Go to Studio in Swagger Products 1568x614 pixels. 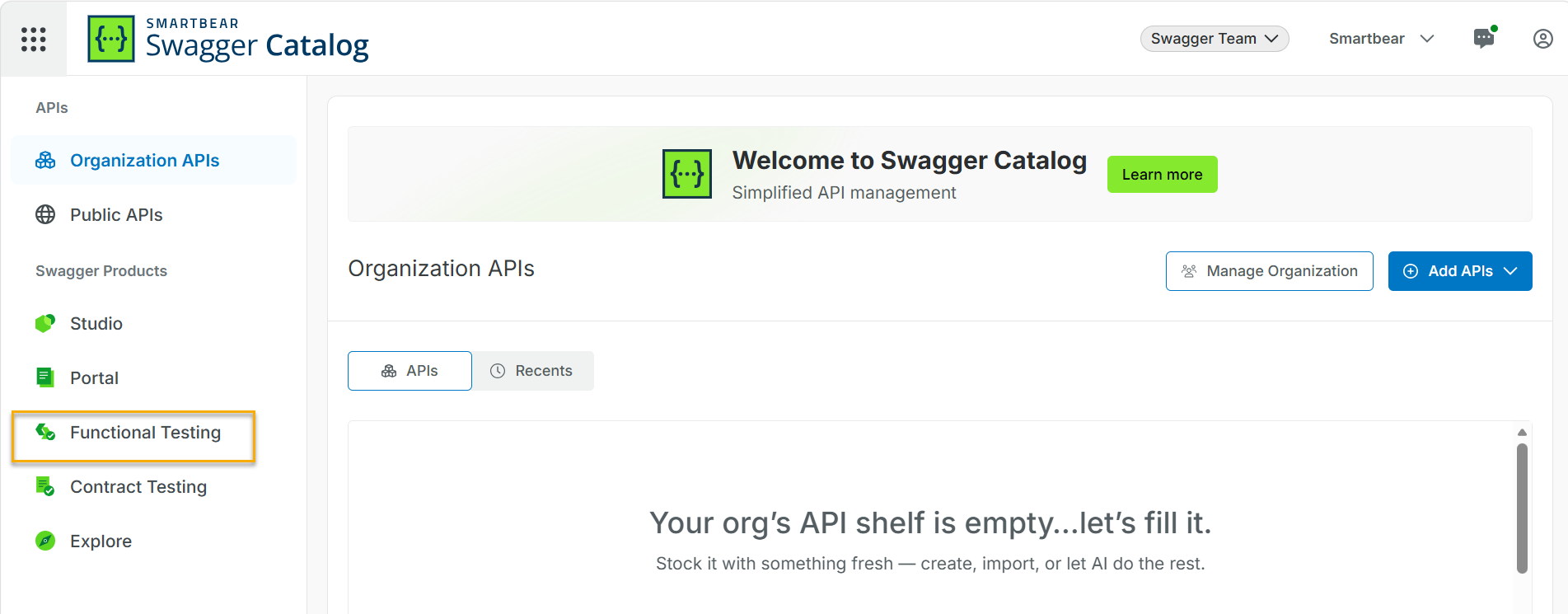pos(154,324)
